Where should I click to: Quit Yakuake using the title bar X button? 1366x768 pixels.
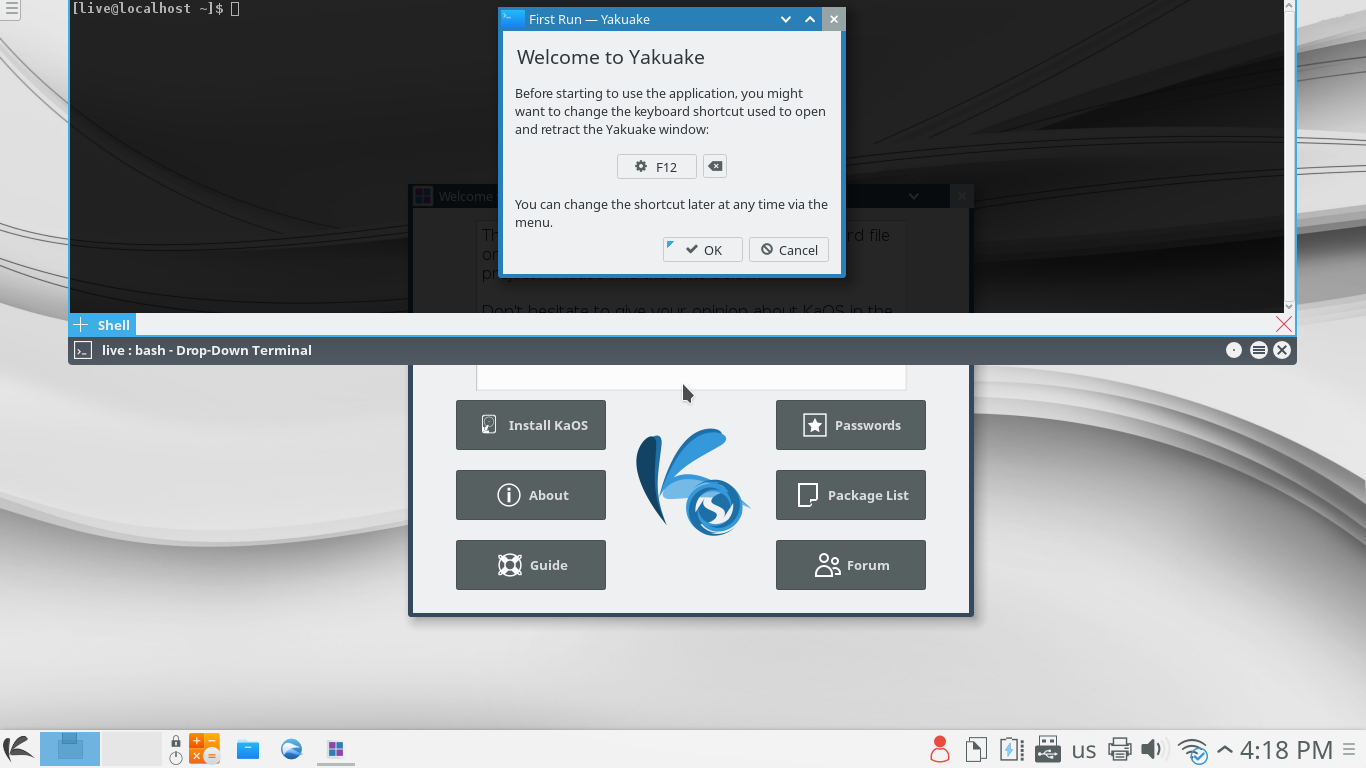(x=1282, y=350)
